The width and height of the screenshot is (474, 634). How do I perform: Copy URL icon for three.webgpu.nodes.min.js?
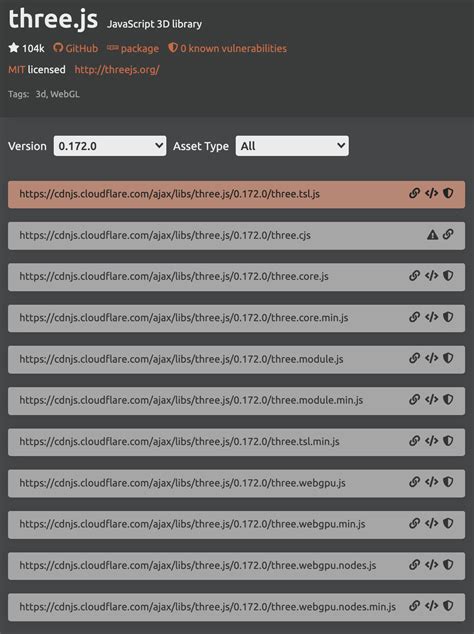point(414,606)
